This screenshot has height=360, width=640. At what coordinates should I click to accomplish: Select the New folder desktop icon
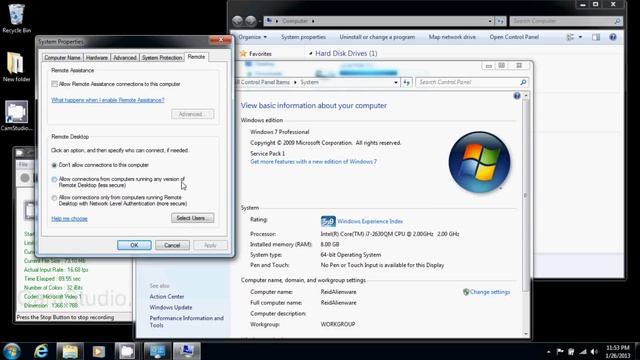pyautogui.click(x=16, y=67)
